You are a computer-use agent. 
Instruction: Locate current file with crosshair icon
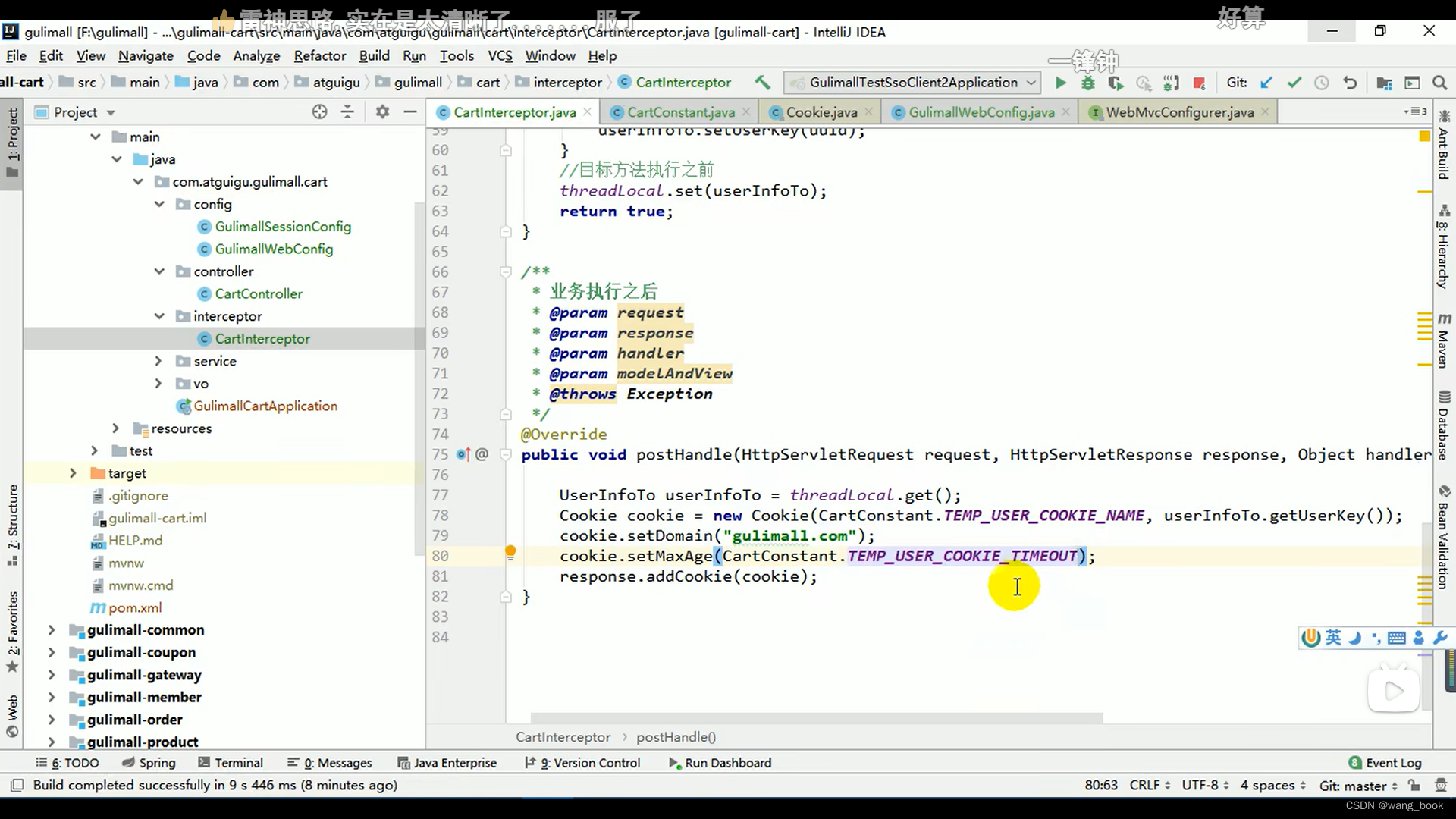pos(320,112)
